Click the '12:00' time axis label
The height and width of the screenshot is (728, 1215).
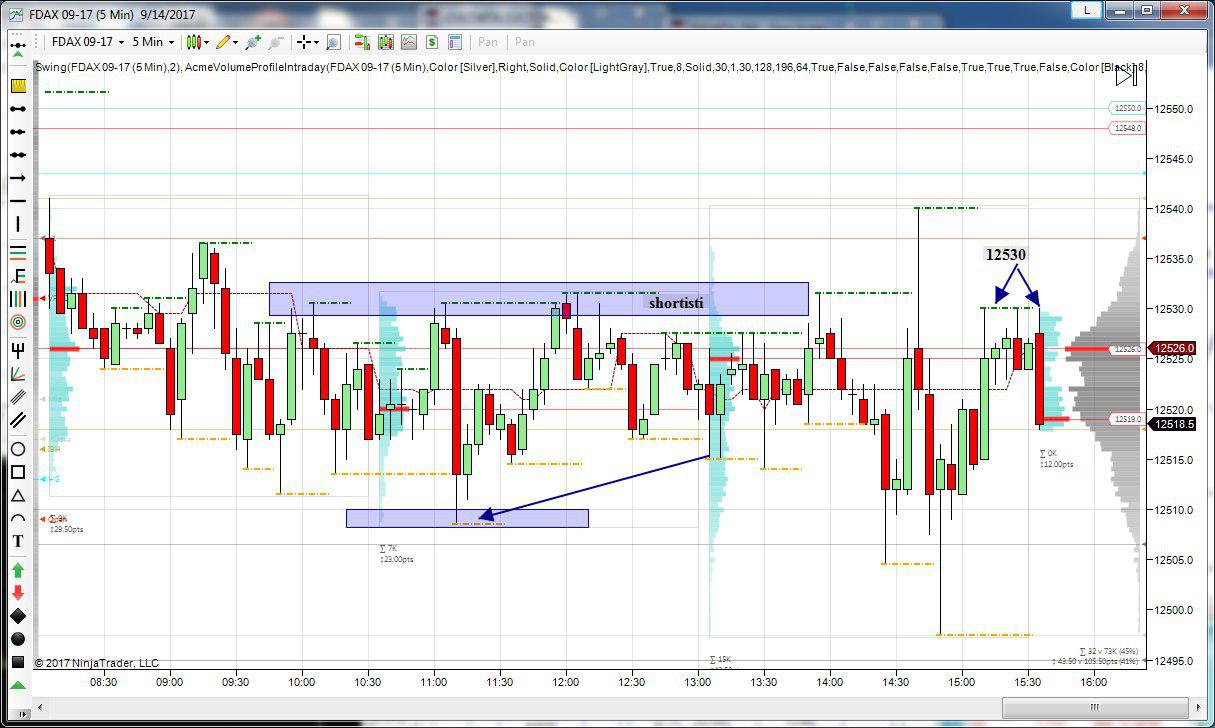click(566, 682)
